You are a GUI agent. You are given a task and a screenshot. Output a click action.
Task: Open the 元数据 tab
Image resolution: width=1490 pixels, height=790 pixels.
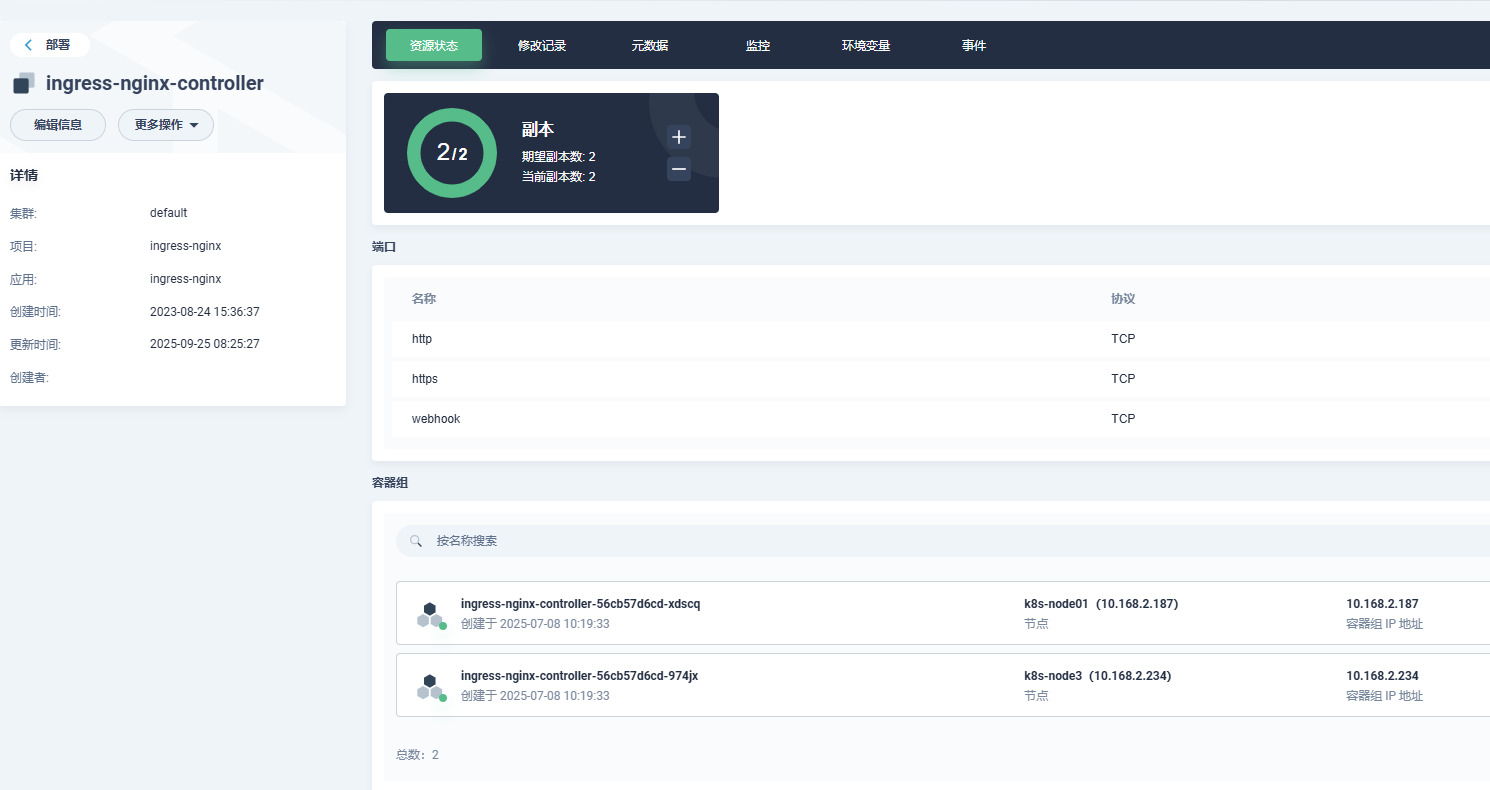(650, 46)
